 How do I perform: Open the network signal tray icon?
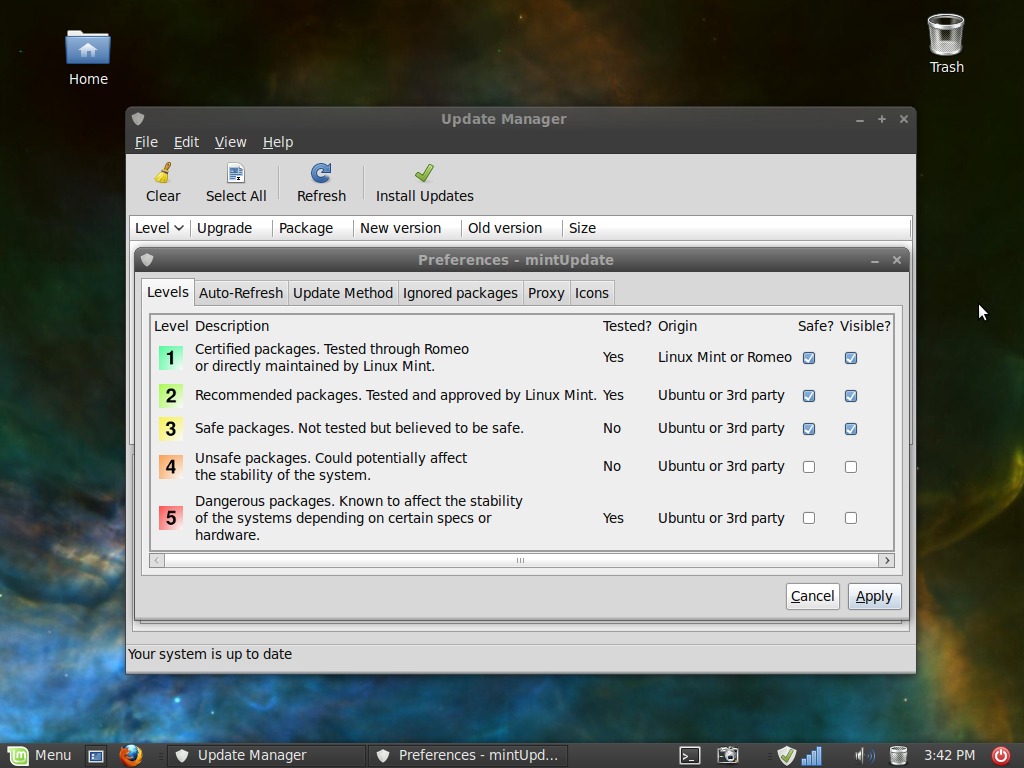pyautogui.click(x=811, y=756)
